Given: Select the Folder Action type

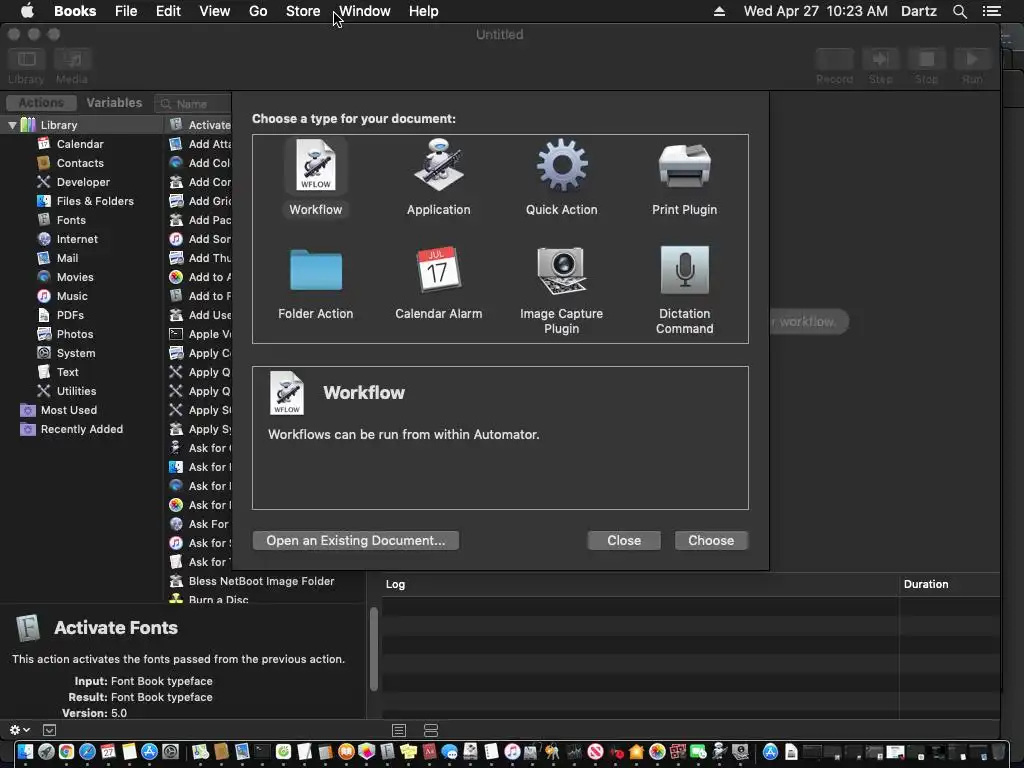Looking at the screenshot, I should [315, 284].
